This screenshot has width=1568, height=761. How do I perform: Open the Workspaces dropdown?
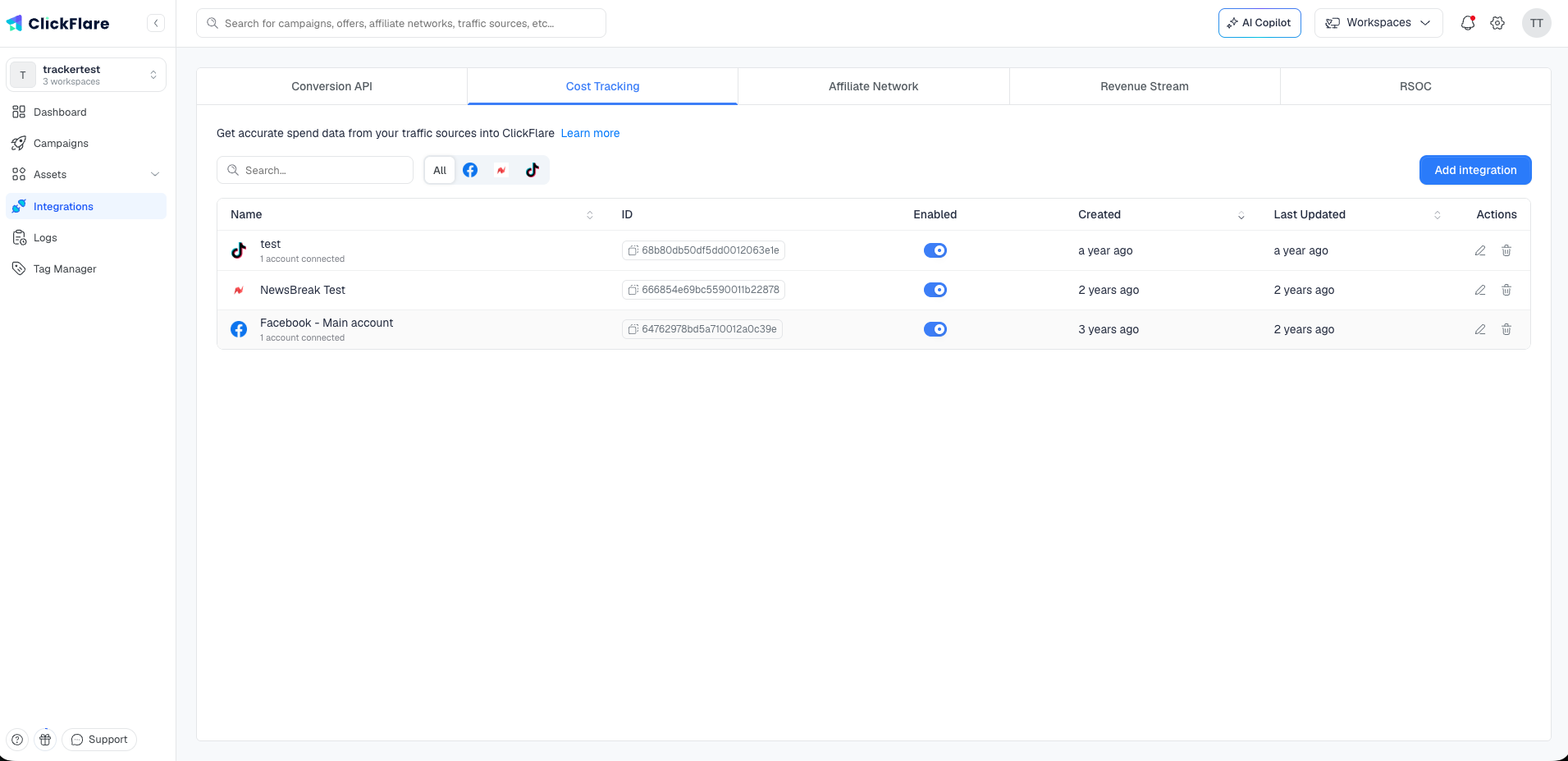click(x=1378, y=23)
